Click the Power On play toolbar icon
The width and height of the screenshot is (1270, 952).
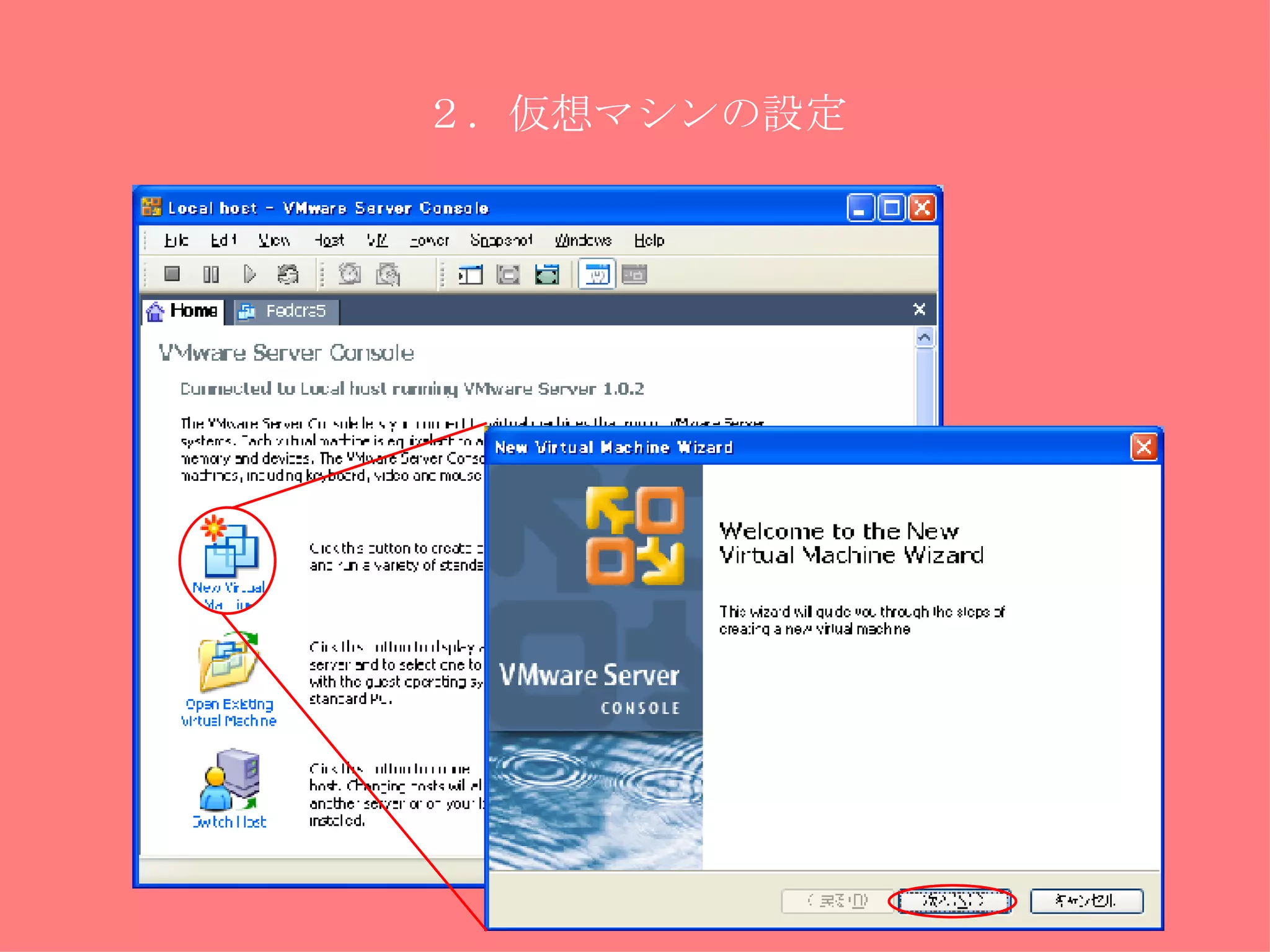pyautogui.click(x=249, y=274)
